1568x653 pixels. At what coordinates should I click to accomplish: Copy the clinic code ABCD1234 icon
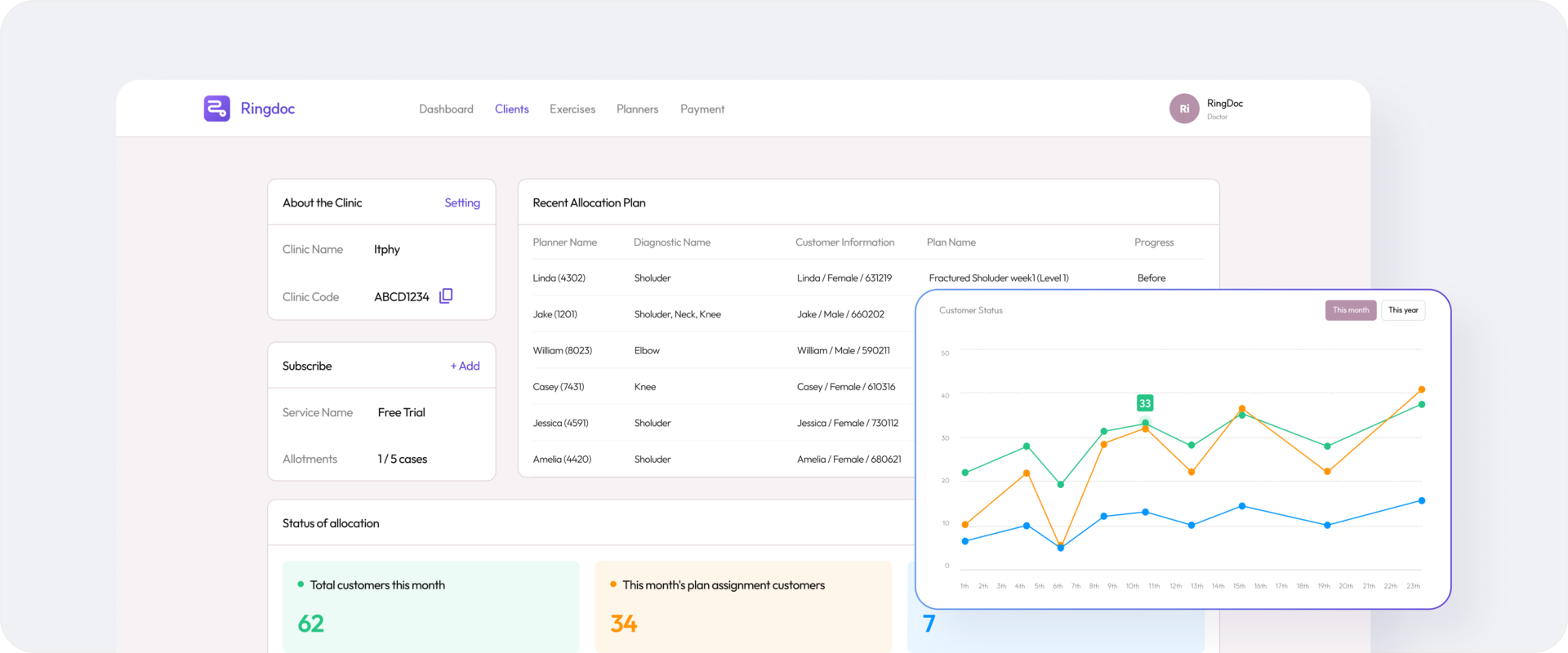click(446, 296)
